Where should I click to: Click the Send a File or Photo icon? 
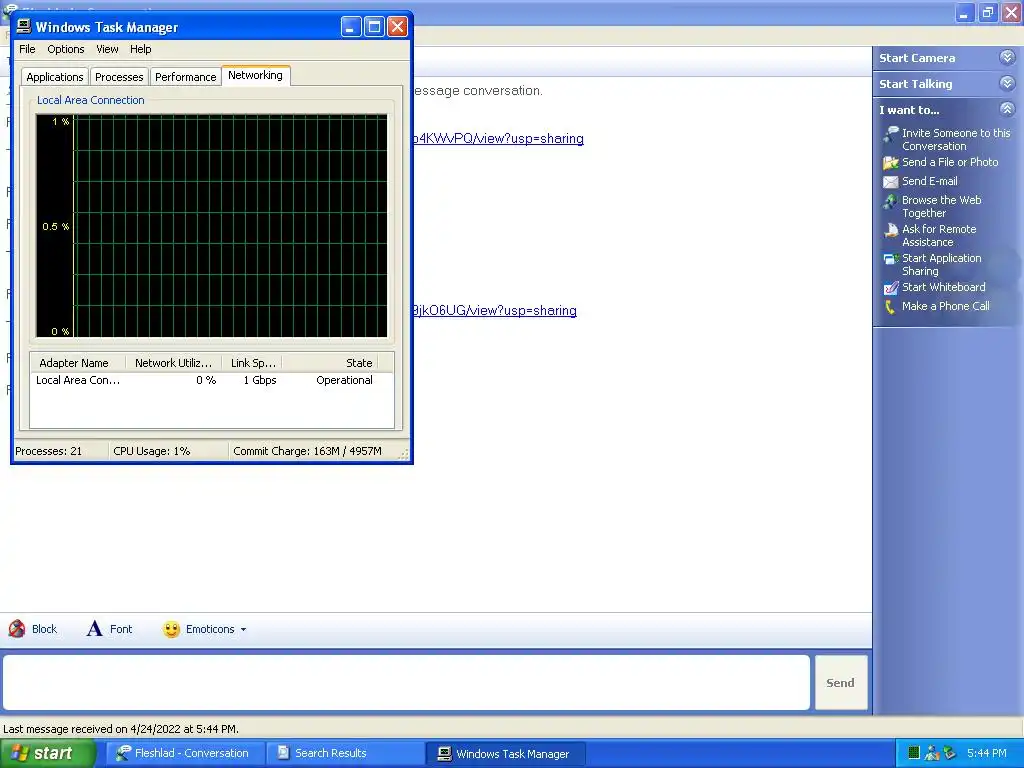click(x=891, y=163)
